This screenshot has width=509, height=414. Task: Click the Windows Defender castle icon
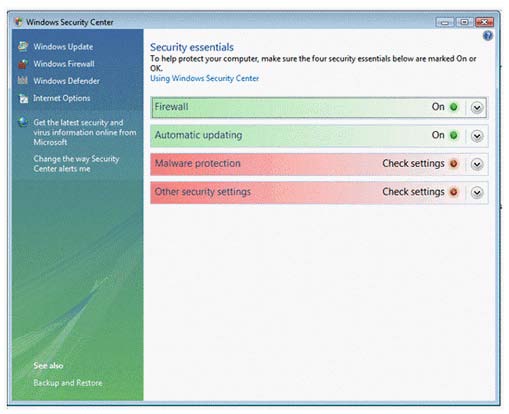[22, 80]
